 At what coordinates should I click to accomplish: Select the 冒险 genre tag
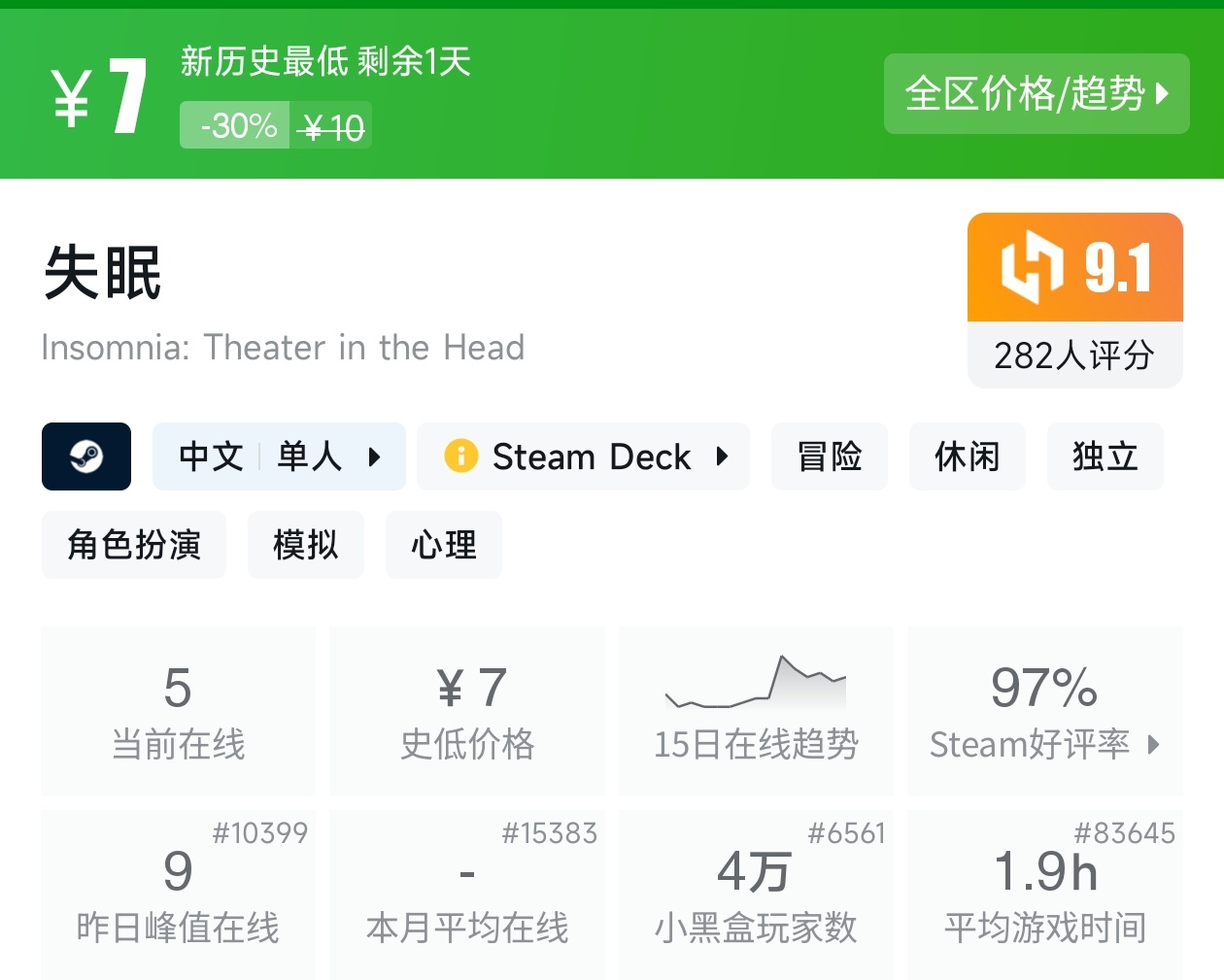pos(829,456)
